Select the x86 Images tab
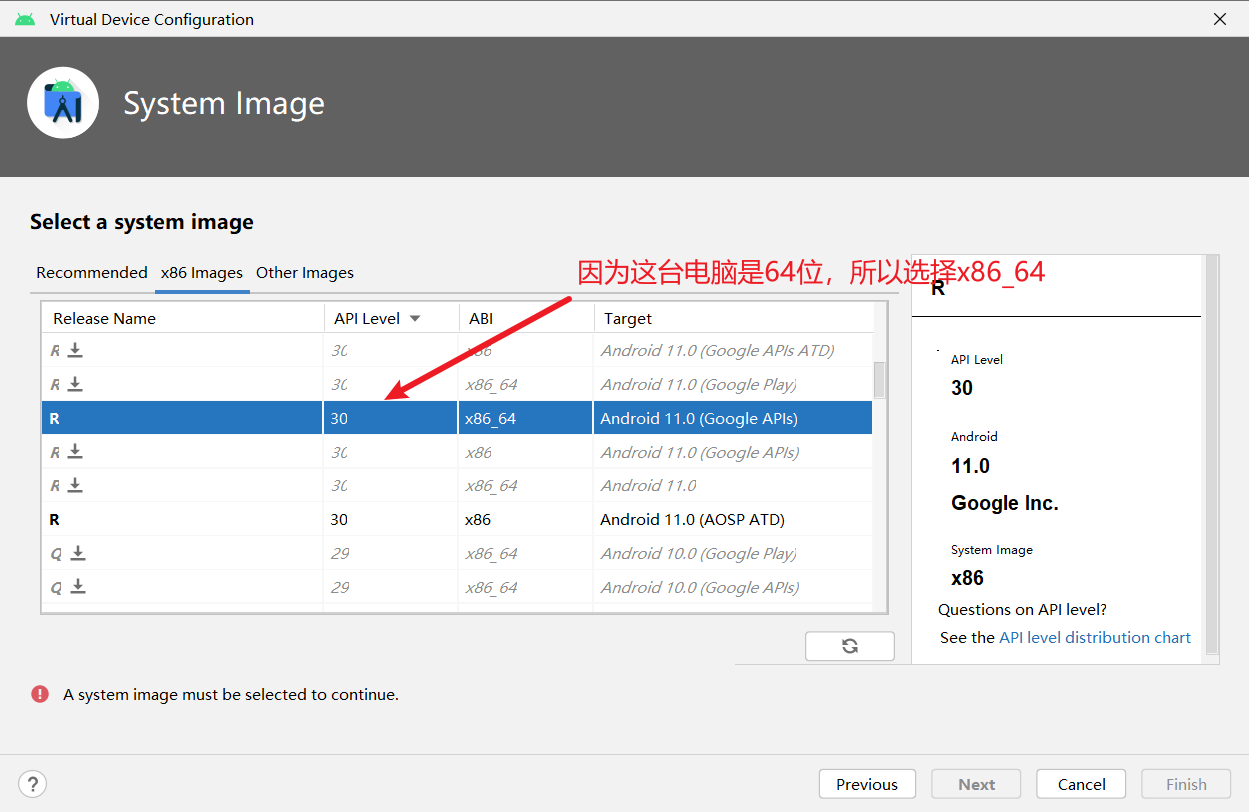1249x812 pixels. [x=202, y=272]
